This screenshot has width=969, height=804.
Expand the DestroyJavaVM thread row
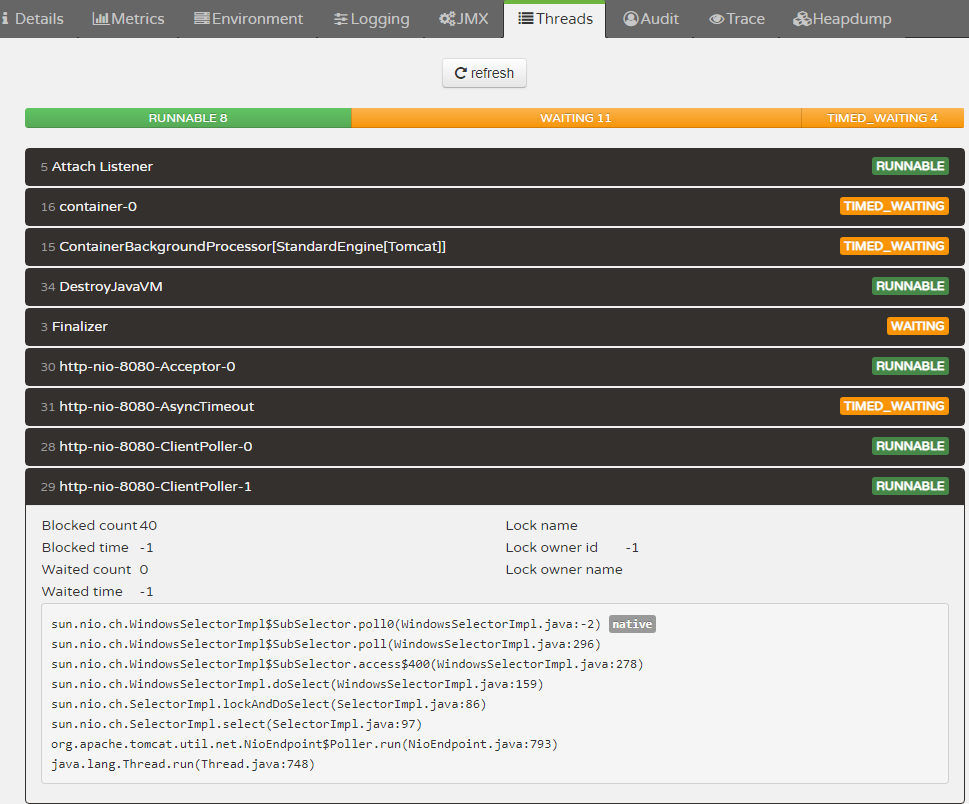494,286
